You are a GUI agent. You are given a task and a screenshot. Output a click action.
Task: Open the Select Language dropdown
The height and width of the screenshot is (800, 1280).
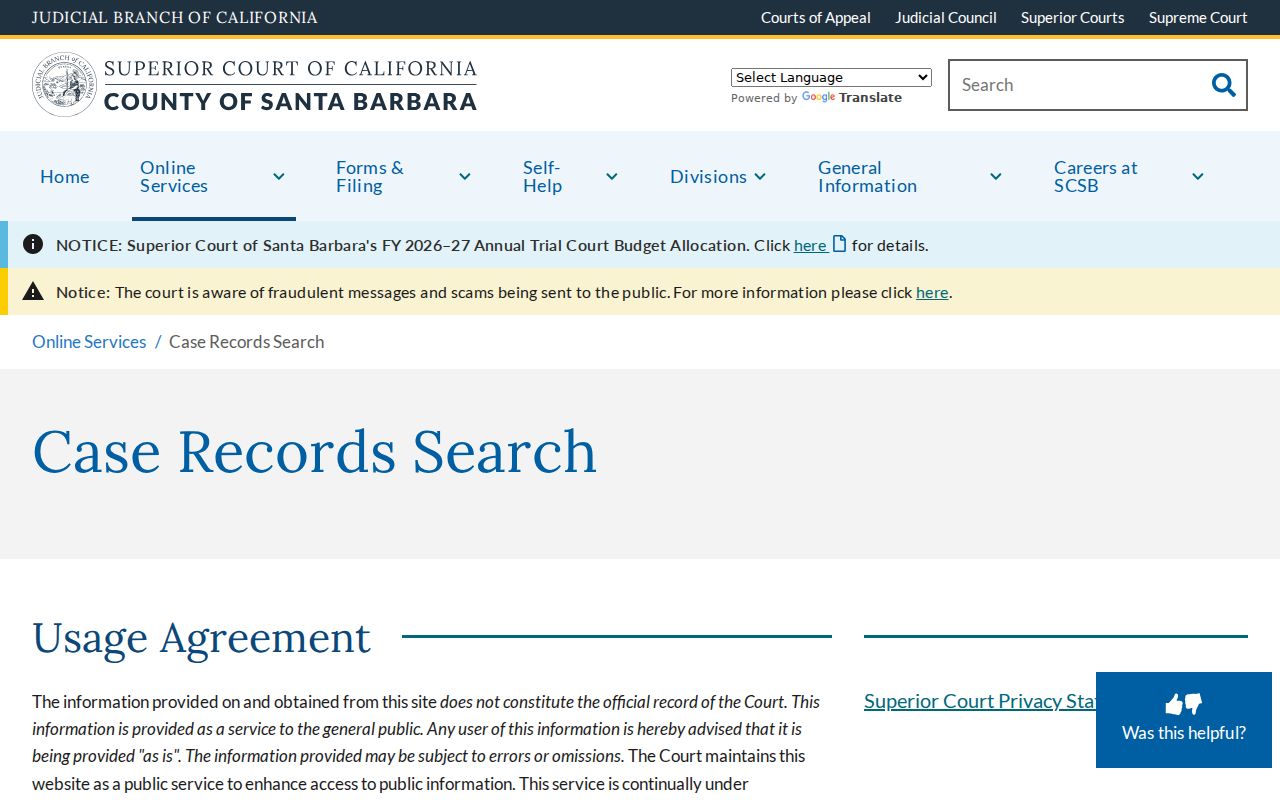[831, 77]
